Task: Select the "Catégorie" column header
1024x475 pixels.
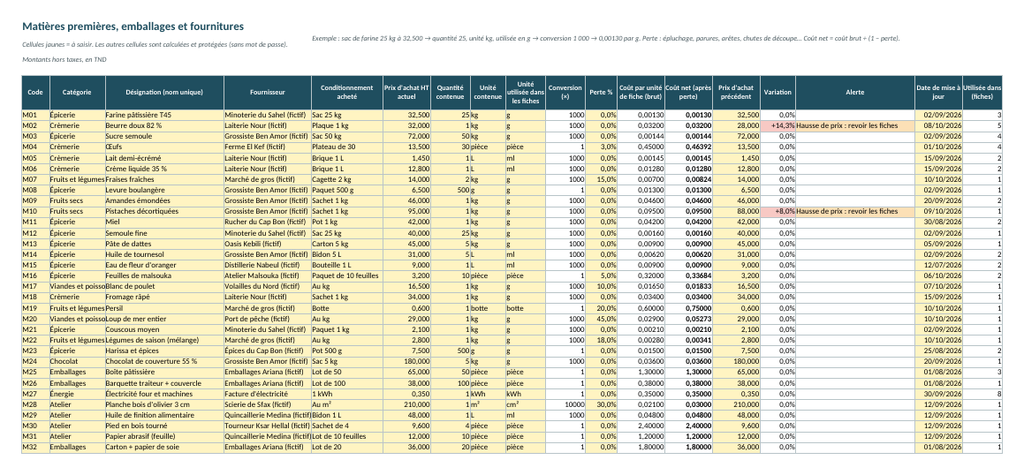Action: [x=77, y=93]
